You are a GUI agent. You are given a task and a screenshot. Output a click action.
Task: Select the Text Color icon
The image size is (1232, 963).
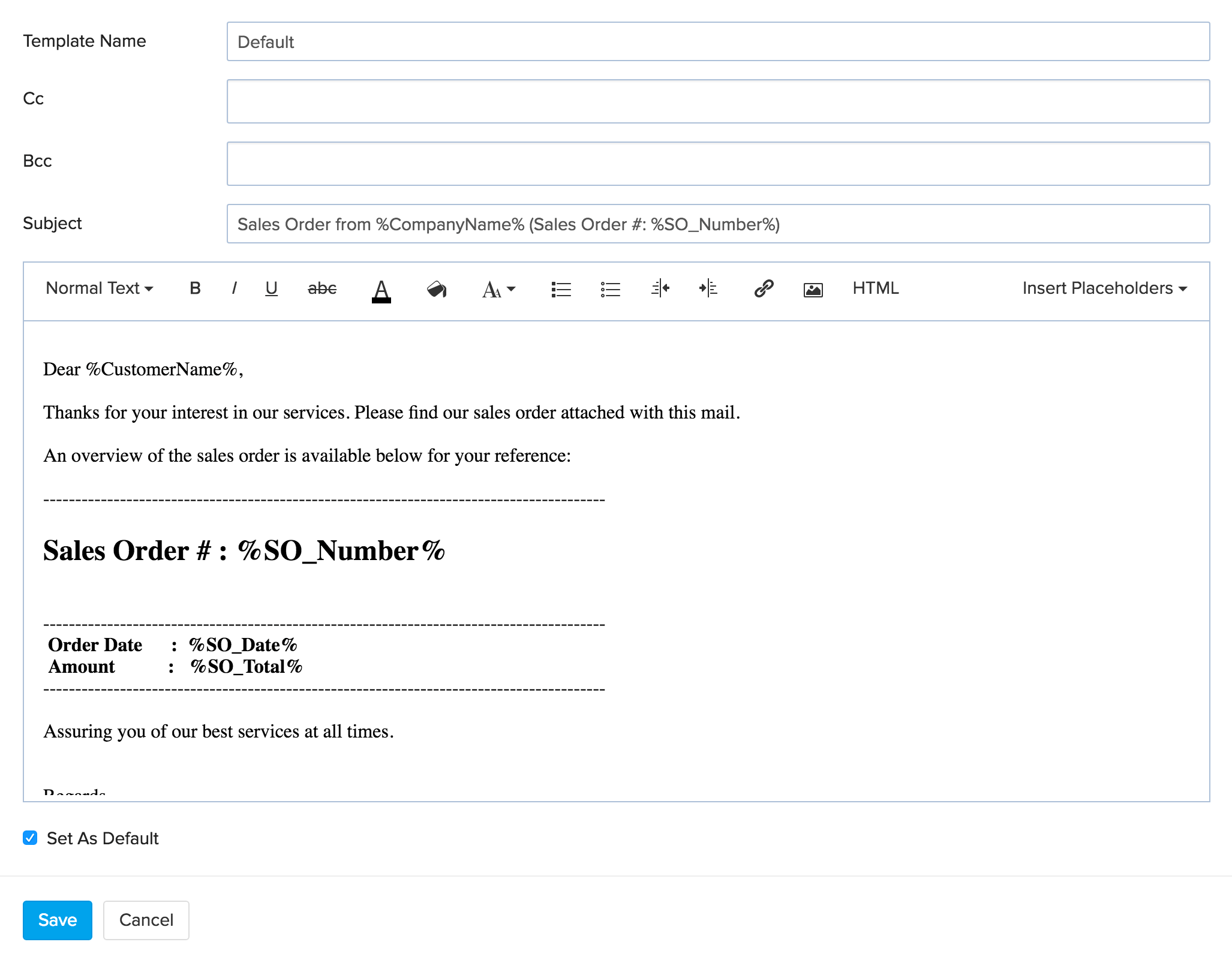380,290
